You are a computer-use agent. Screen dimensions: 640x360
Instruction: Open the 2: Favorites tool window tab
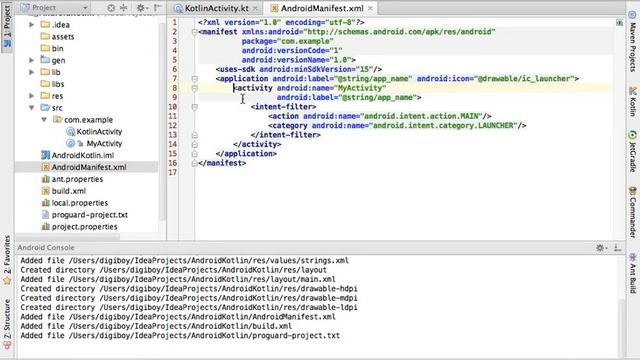tap(7, 259)
